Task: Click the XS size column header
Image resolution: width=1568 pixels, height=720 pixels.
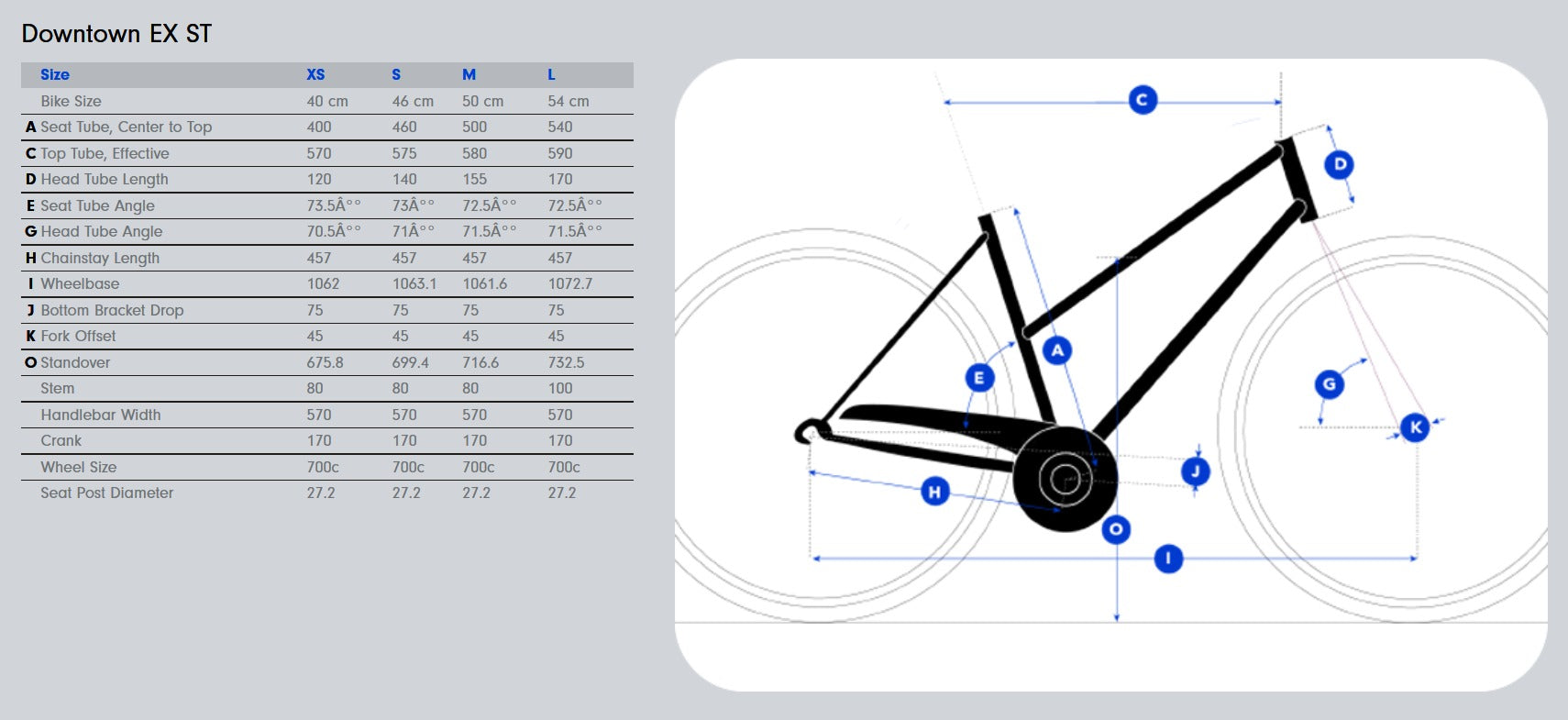Action: point(315,75)
